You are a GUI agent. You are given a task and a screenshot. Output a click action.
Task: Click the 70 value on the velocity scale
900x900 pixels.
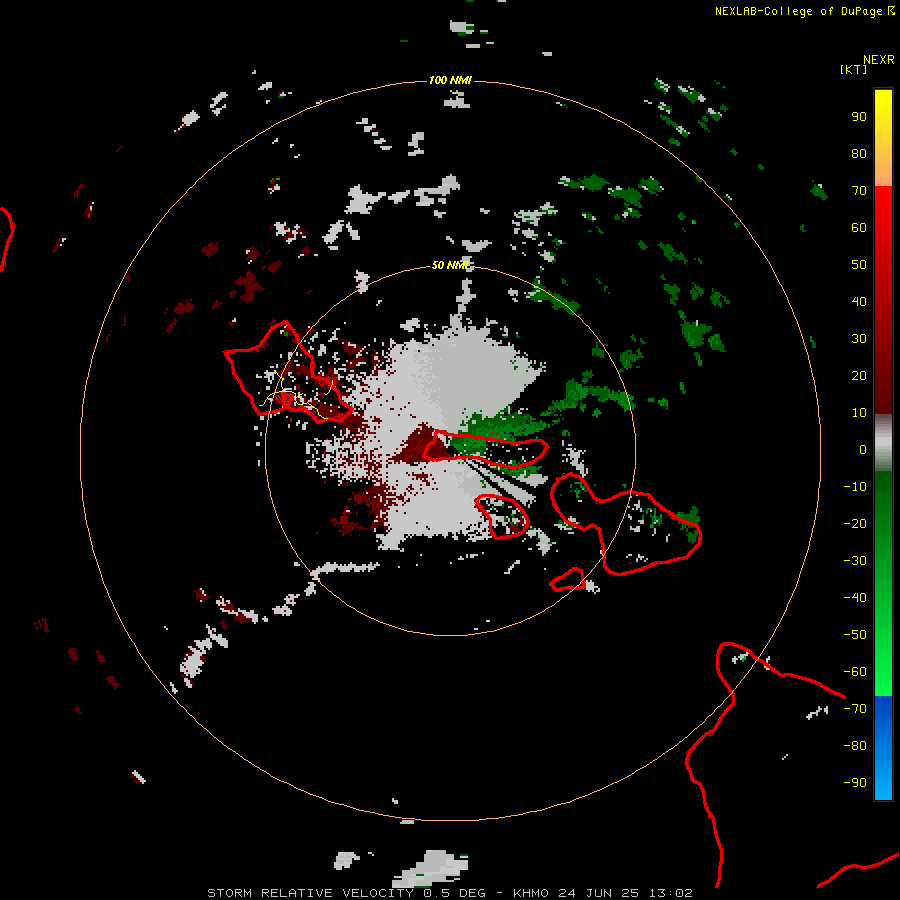(x=859, y=191)
